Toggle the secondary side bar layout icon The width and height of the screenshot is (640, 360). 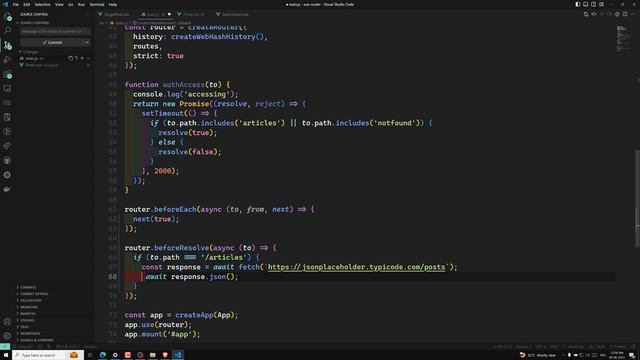click(x=593, y=4)
